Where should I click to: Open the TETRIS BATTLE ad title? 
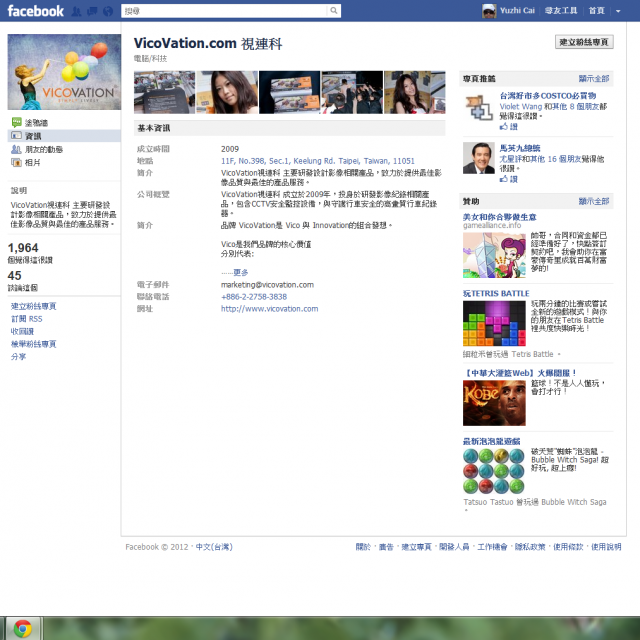[496, 293]
